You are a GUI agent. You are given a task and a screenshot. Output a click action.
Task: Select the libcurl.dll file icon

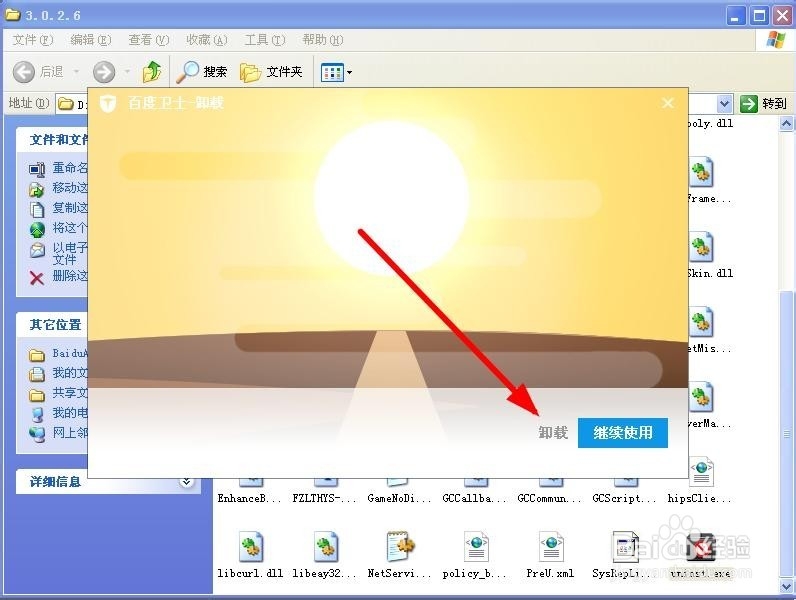pyautogui.click(x=250, y=546)
